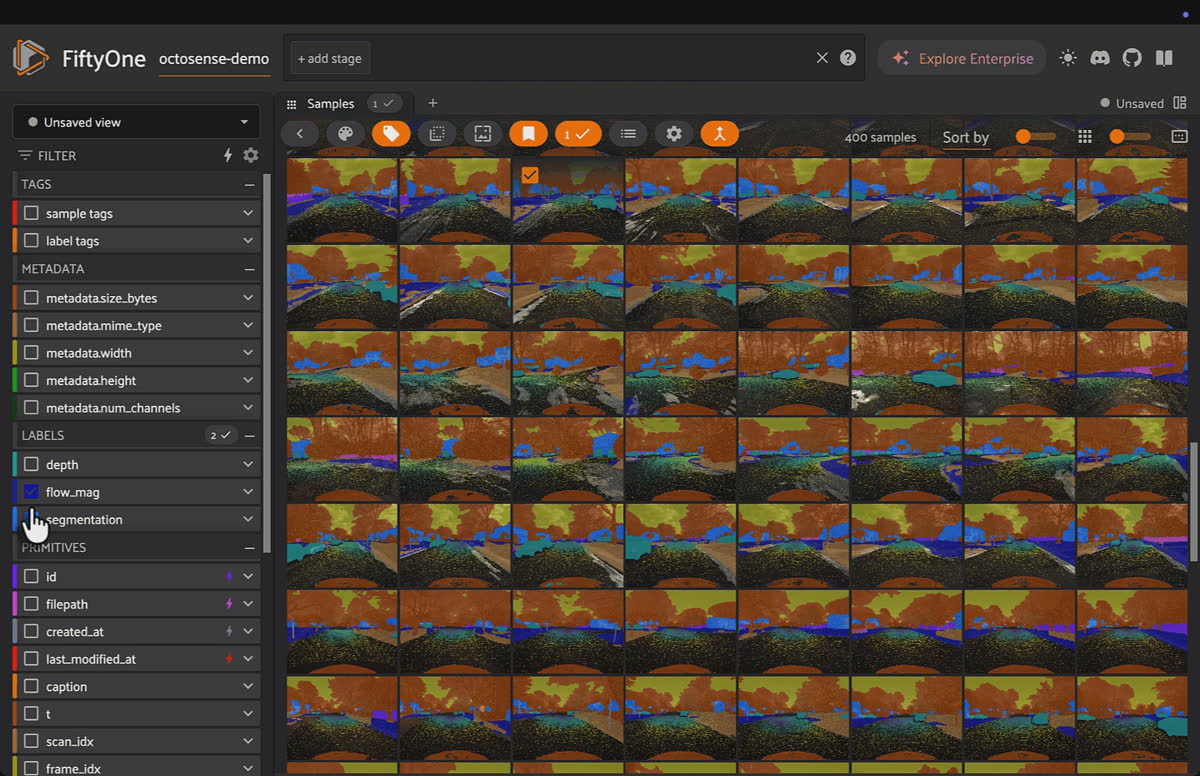Open display options gear in samples toolbar
The image size is (1200, 776).
tap(674, 133)
